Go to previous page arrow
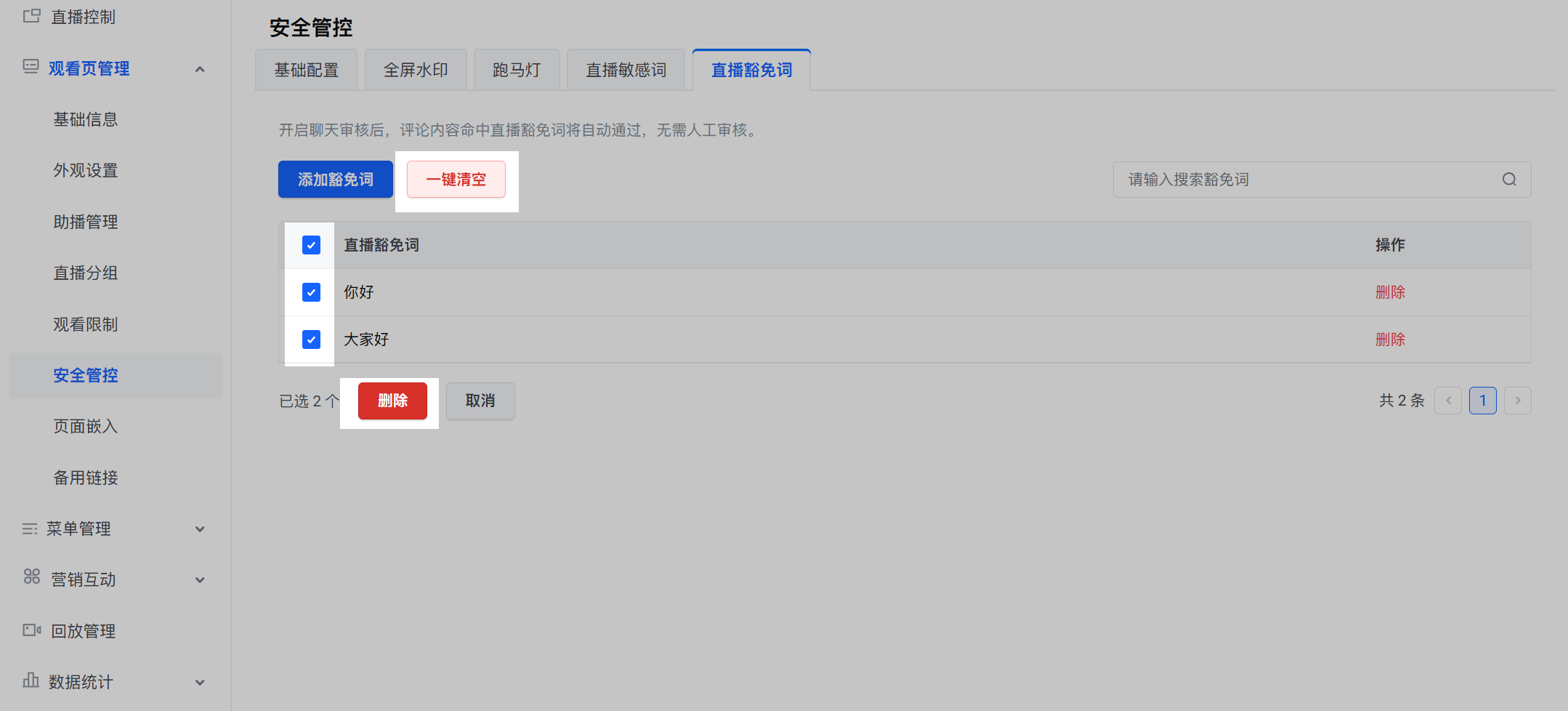Screen dimensions: 1568x711 point(1448,401)
